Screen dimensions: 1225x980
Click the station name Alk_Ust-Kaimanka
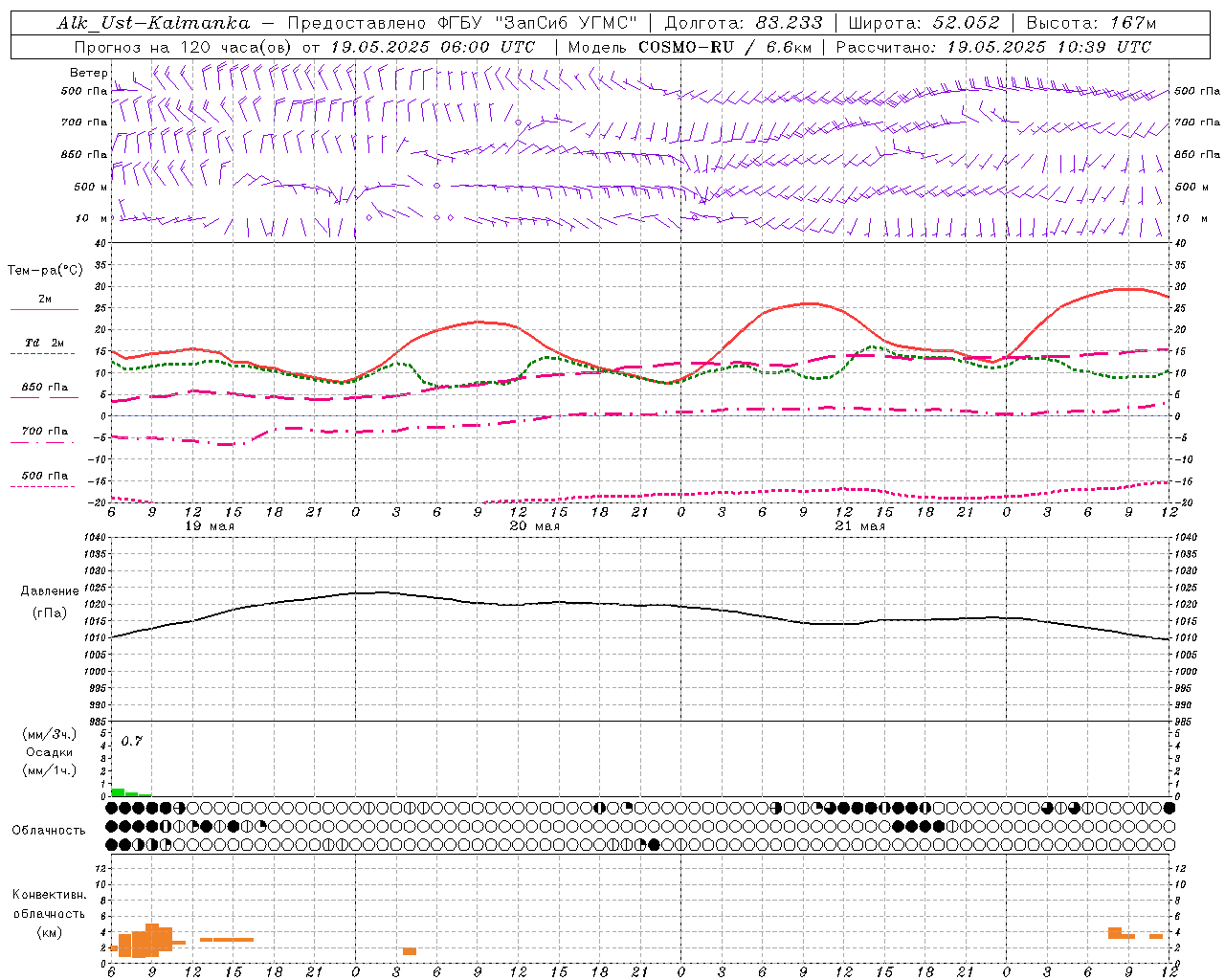153,23
